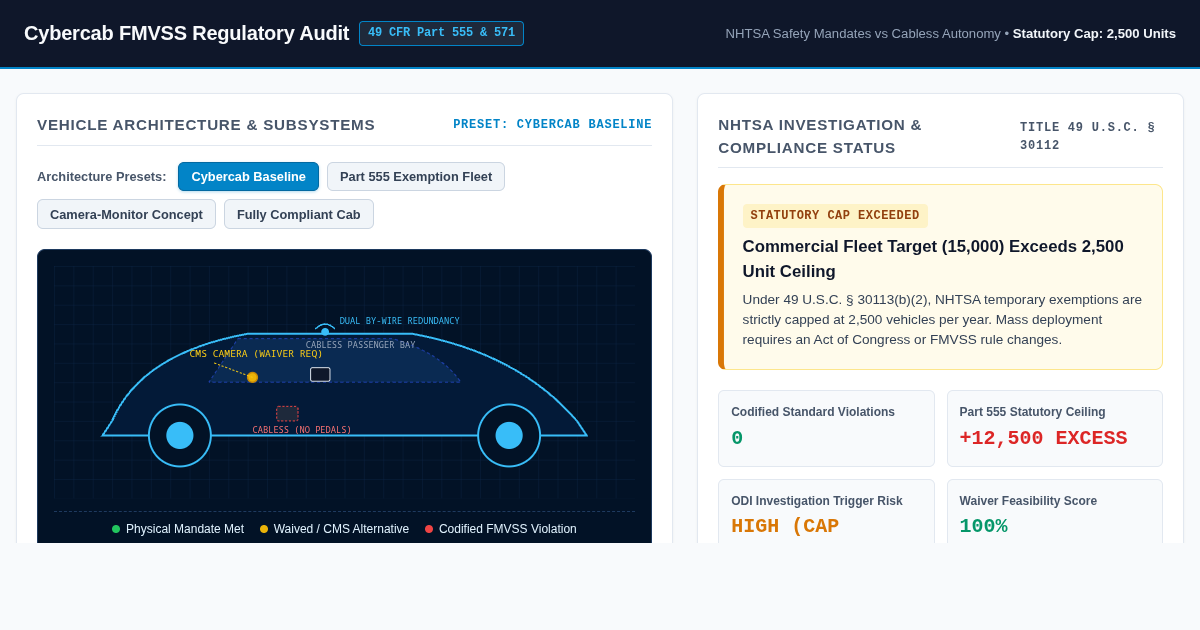Open the Part 555 Statutory Ceiling card

(1055, 428)
